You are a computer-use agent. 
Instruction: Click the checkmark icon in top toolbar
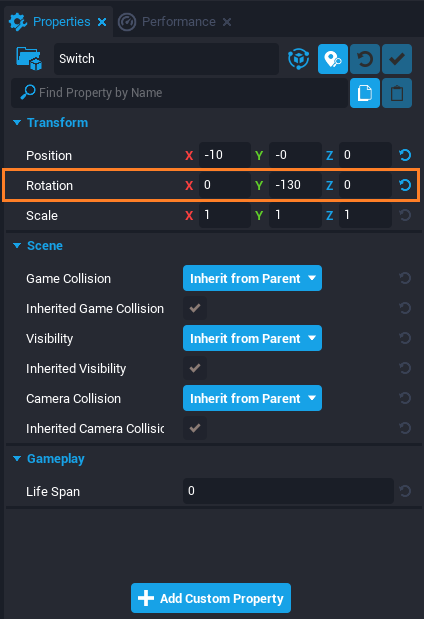[397, 59]
